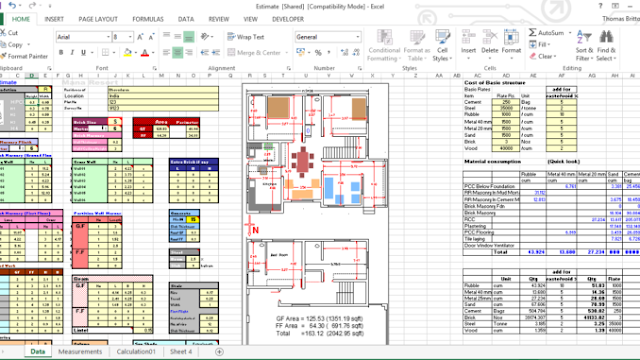Increase Decimal places
This screenshot has width=640, height=360.
tap(344, 52)
